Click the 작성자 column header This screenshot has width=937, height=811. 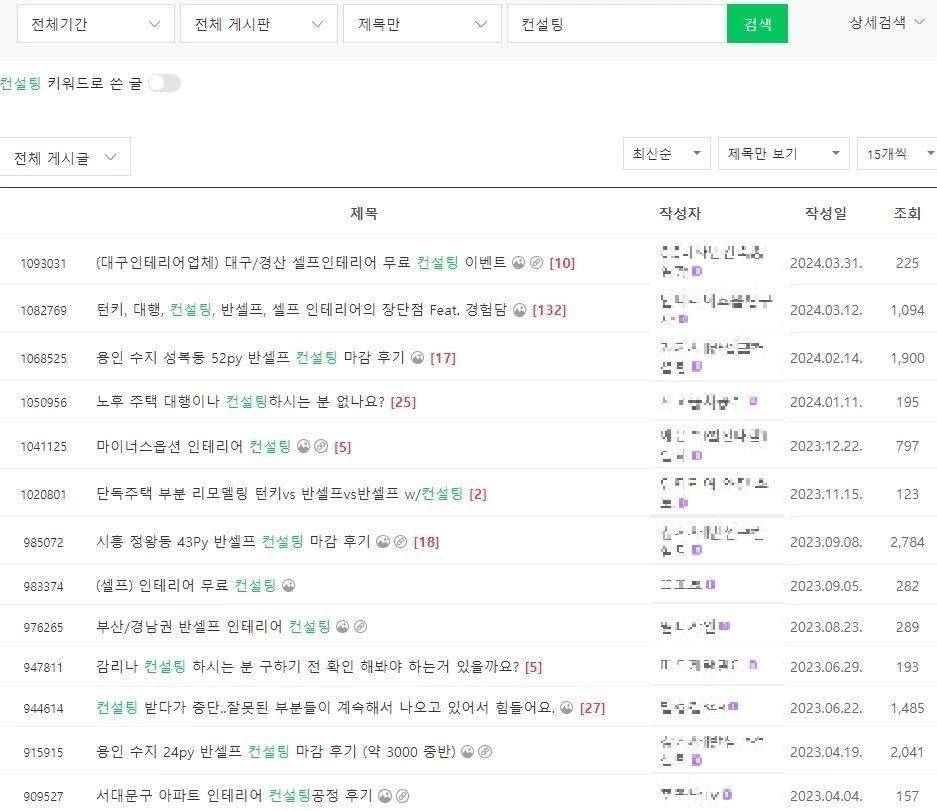pyautogui.click(x=680, y=213)
